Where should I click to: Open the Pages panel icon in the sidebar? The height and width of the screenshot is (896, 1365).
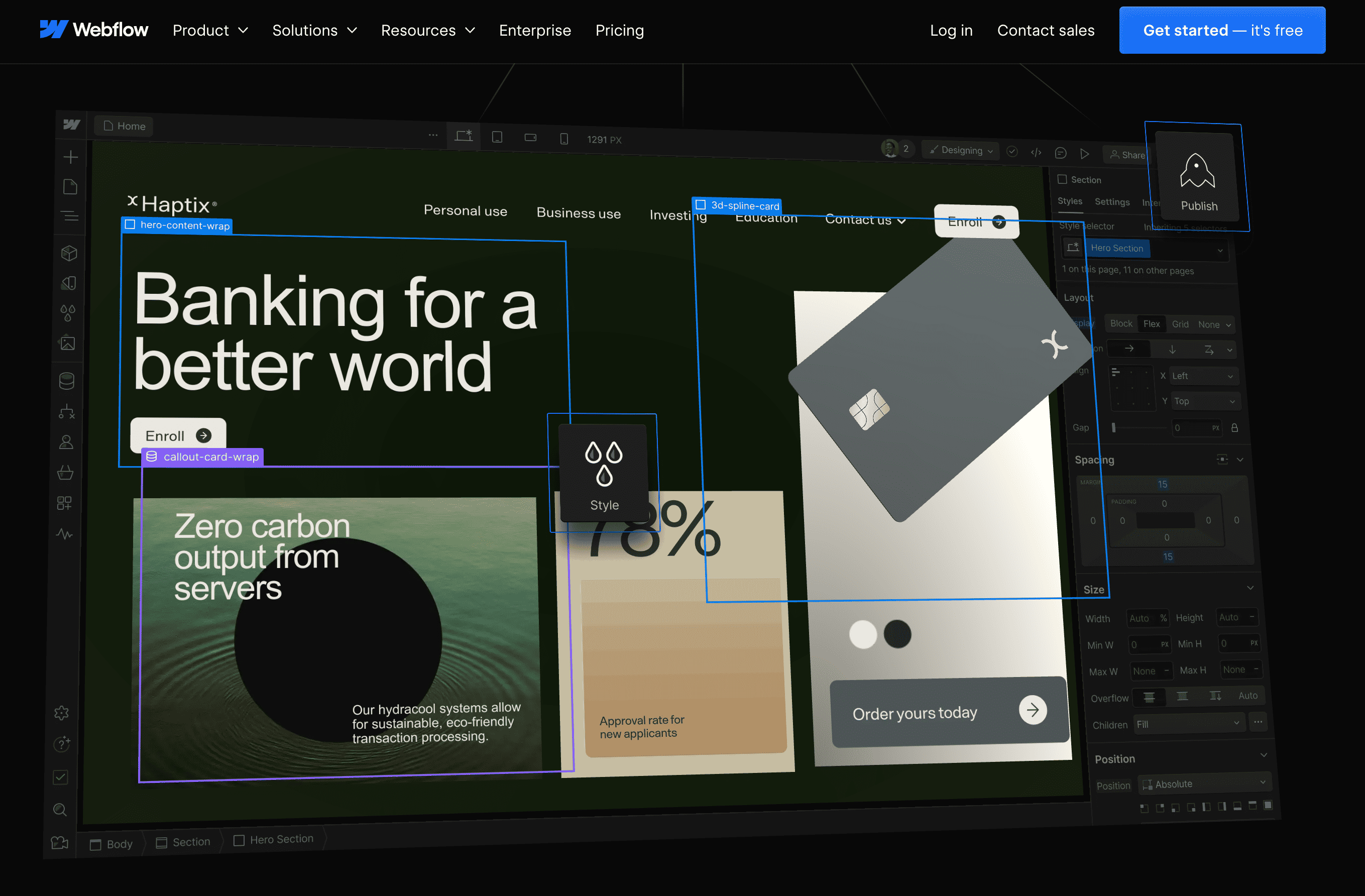(70, 187)
